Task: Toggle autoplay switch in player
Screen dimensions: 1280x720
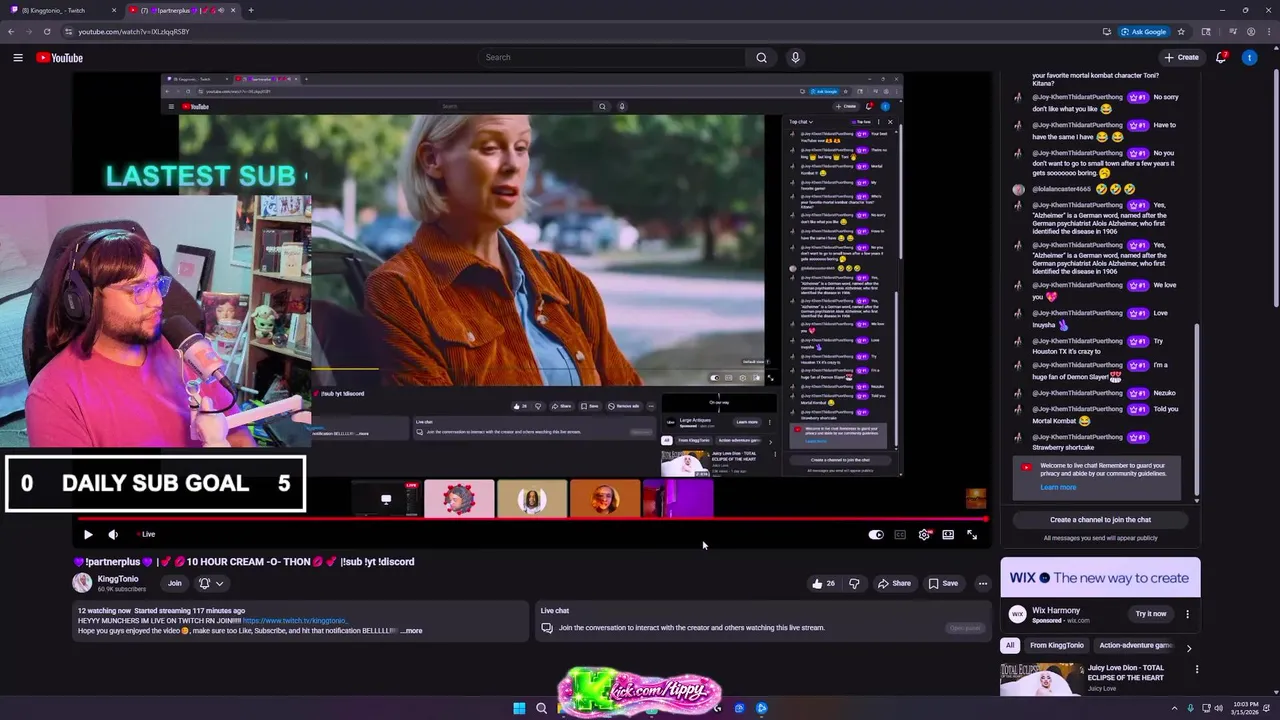Action: pos(876,535)
